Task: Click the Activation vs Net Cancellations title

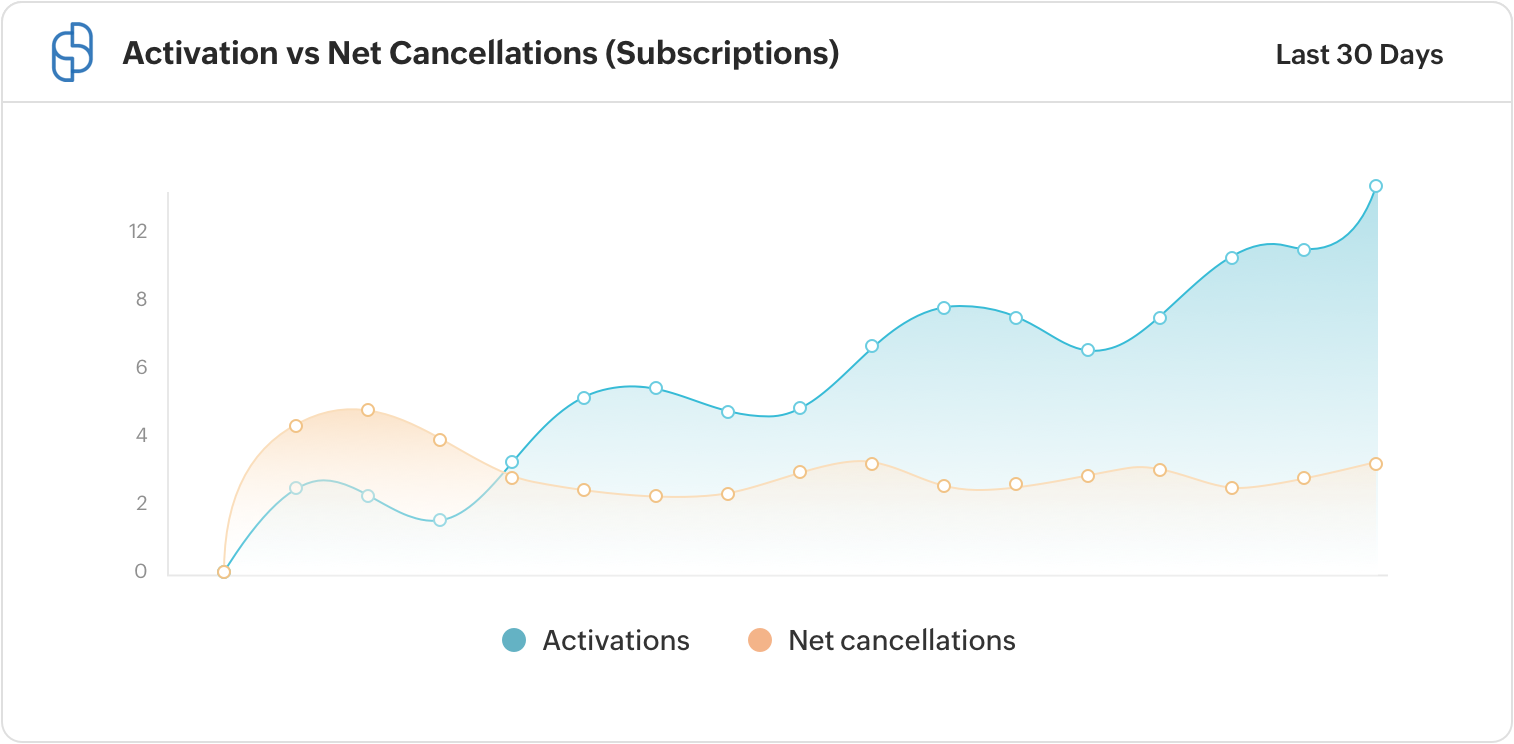Action: [480, 54]
